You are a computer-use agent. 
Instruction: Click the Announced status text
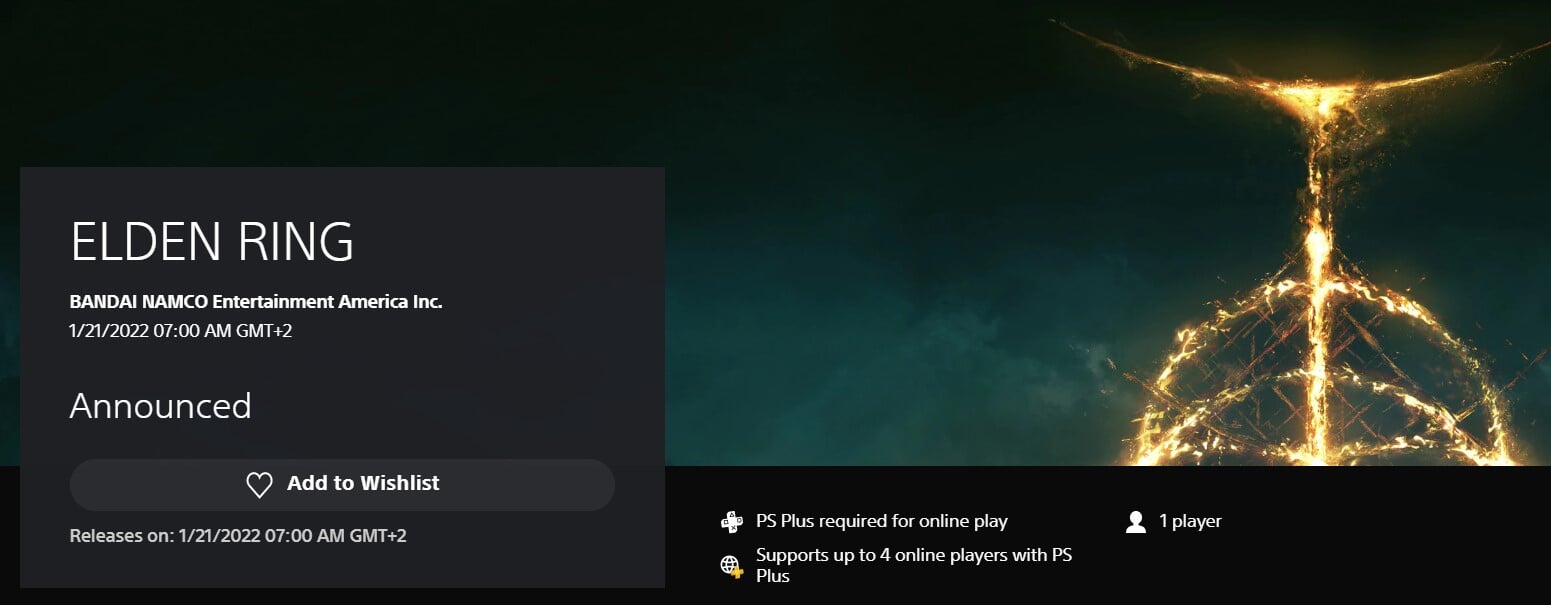pyautogui.click(x=160, y=406)
